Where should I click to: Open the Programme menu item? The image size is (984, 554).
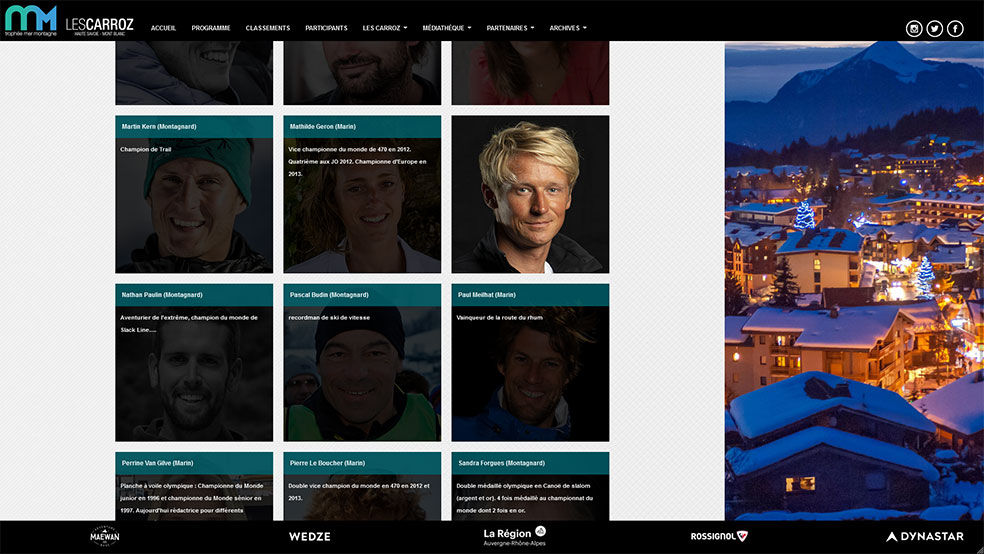click(x=211, y=28)
